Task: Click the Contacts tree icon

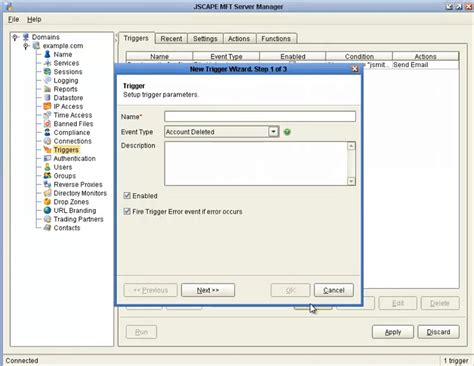Action: tap(47, 228)
